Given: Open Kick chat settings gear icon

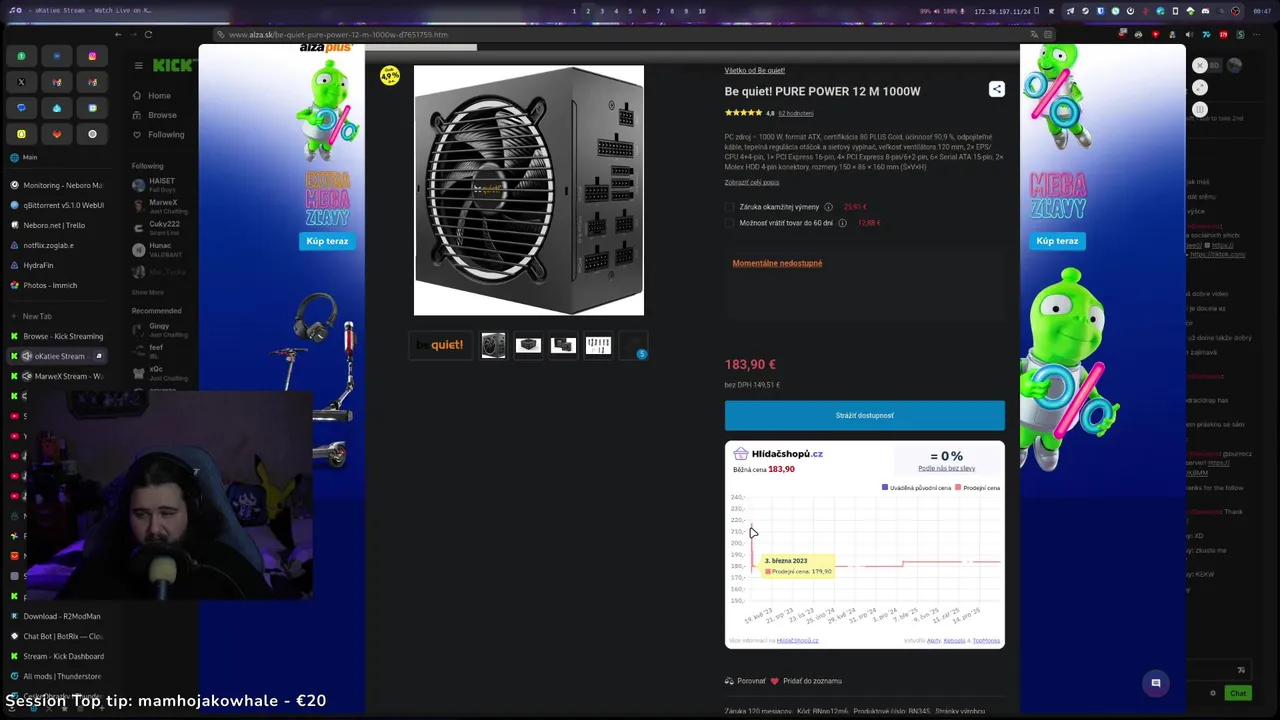Looking at the screenshot, I should (x=1213, y=693).
